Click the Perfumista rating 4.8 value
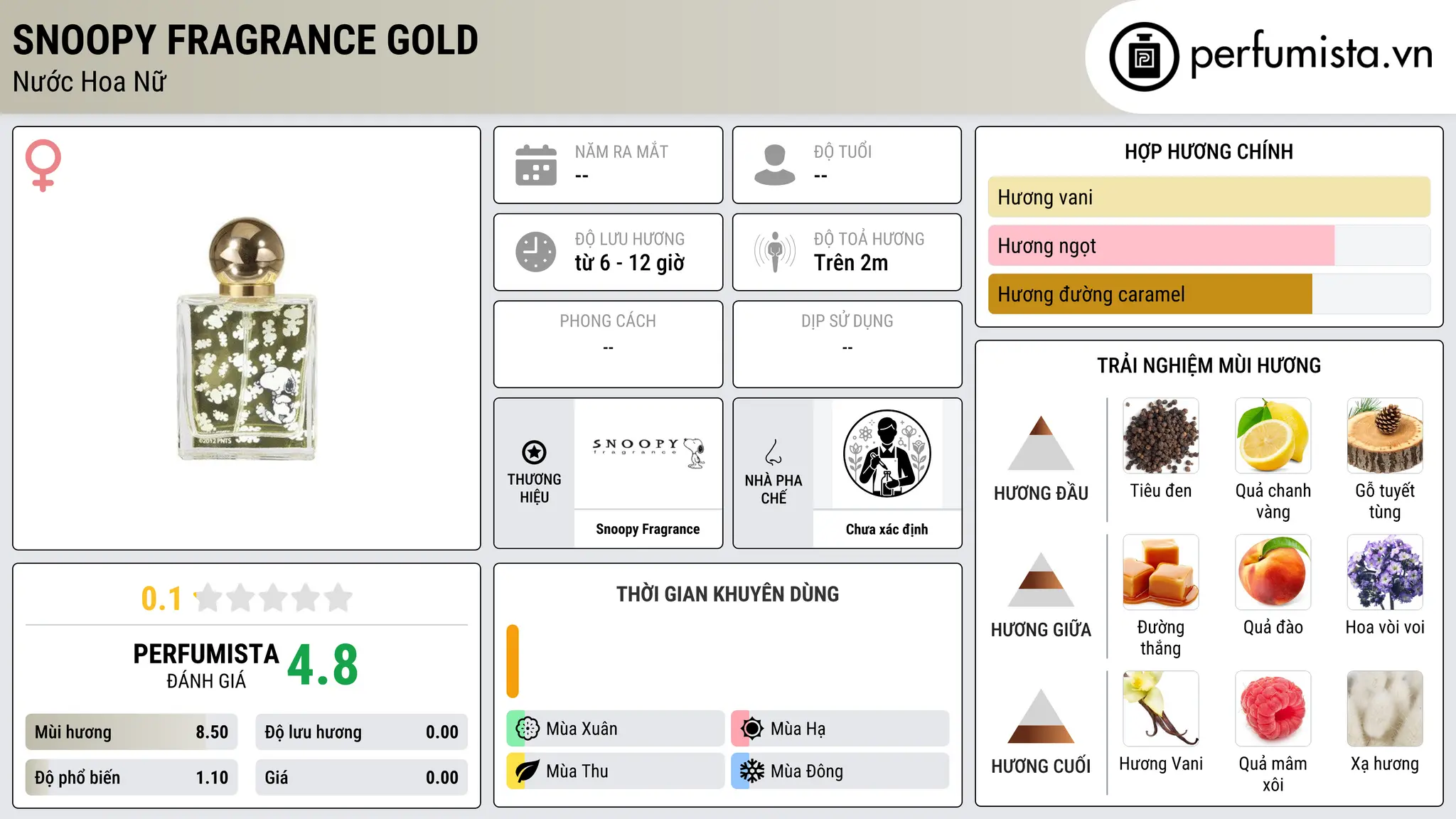This screenshot has height=819, width=1456. coord(323,665)
